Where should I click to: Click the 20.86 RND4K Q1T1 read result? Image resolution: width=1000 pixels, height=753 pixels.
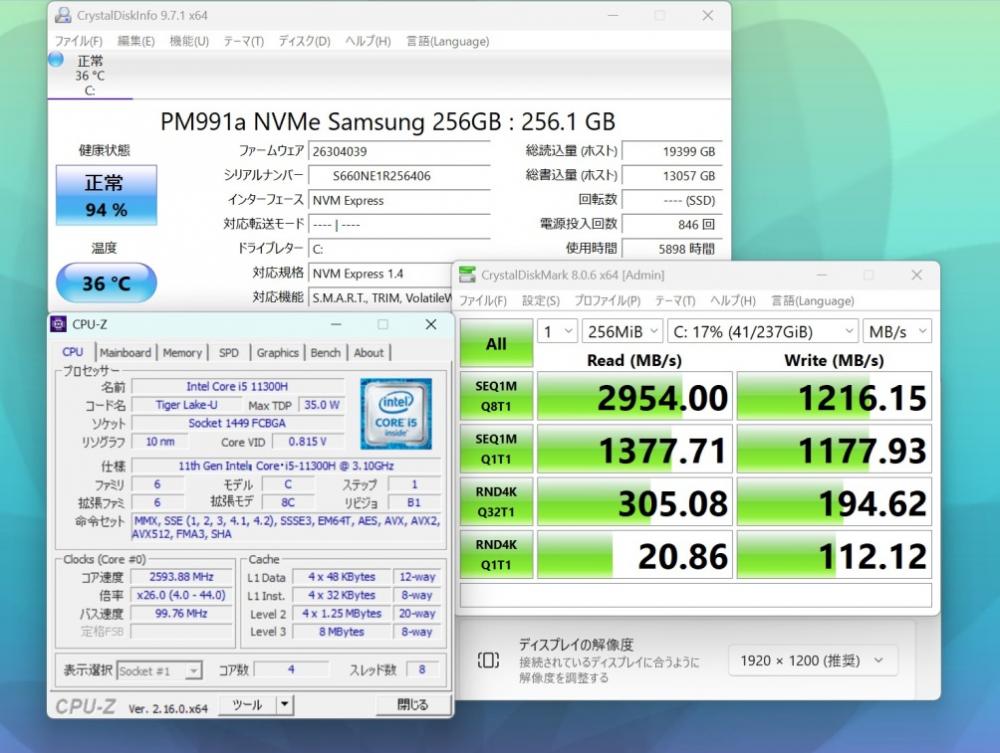[x=635, y=555]
